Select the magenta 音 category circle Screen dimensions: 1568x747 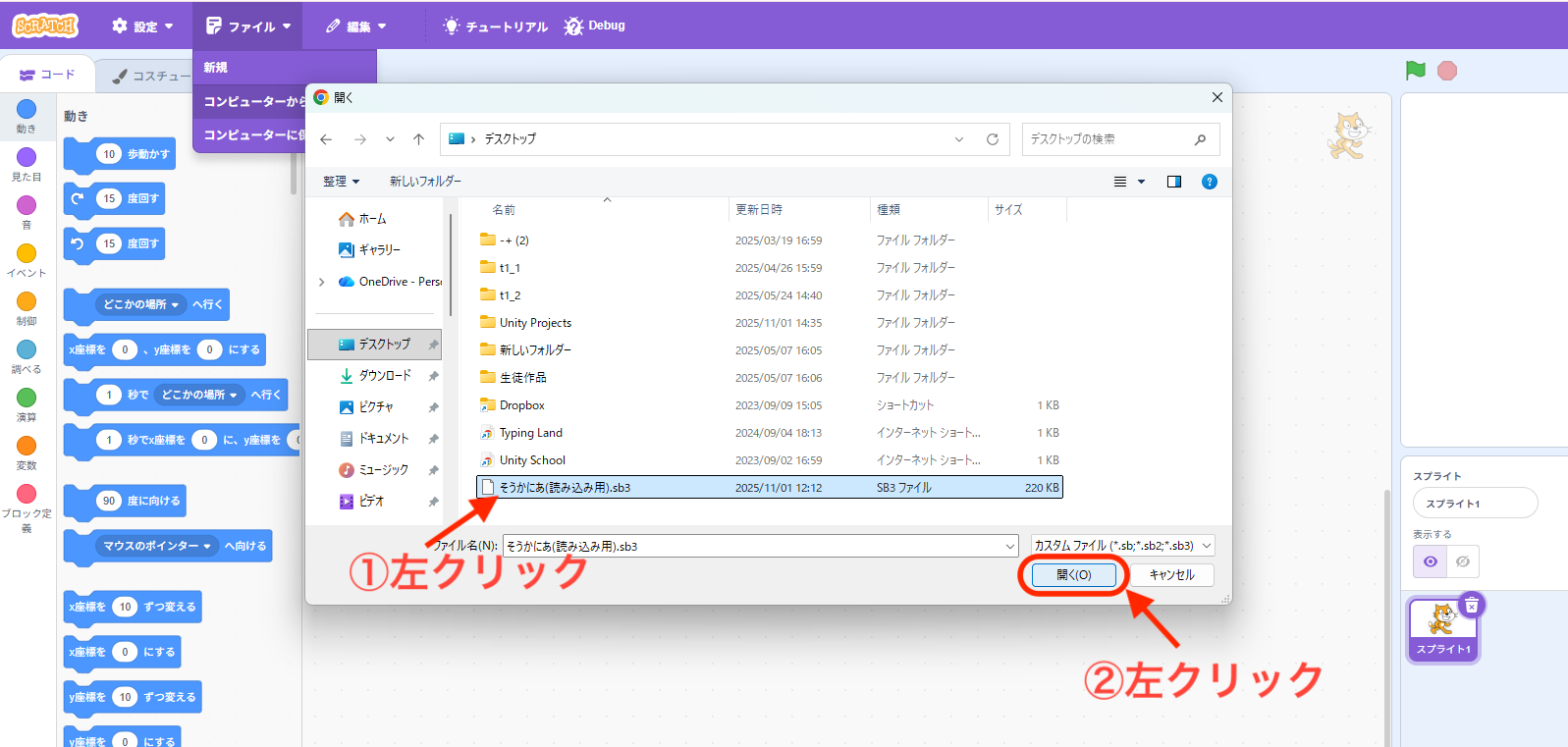[27, 205]
